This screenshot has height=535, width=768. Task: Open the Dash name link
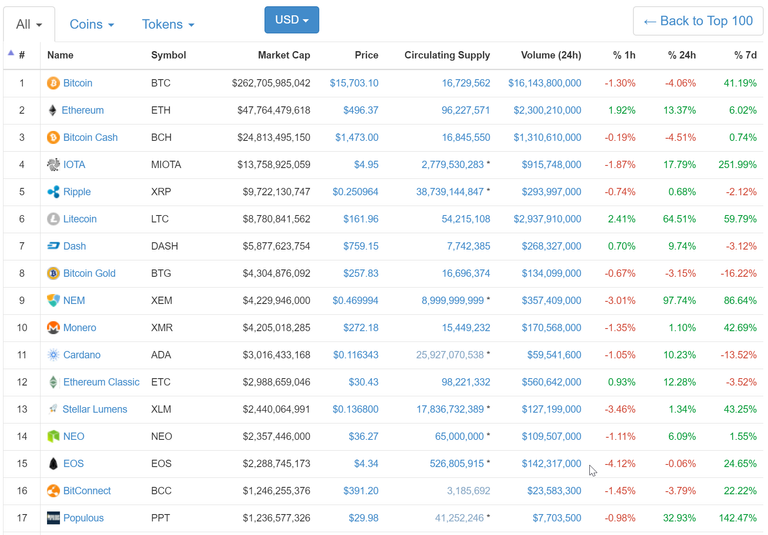74,246
